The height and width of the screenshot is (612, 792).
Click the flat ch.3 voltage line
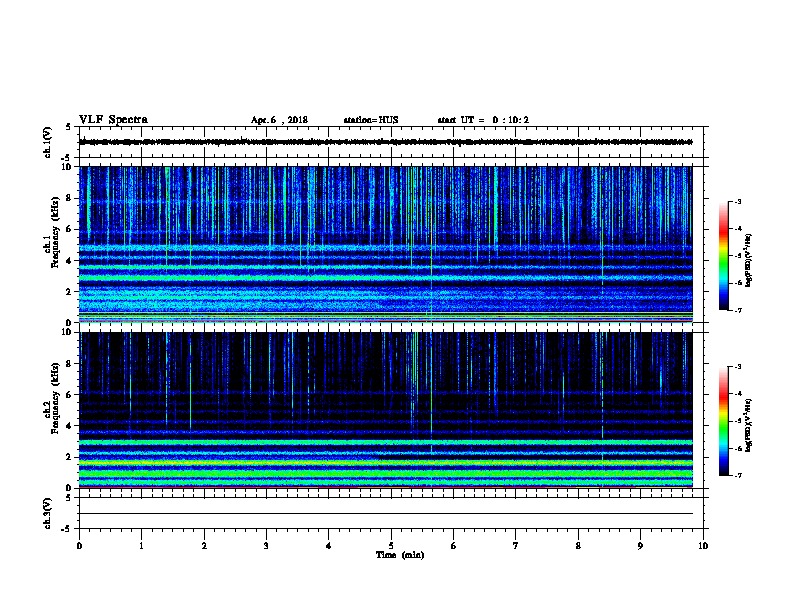coord(386,514)
